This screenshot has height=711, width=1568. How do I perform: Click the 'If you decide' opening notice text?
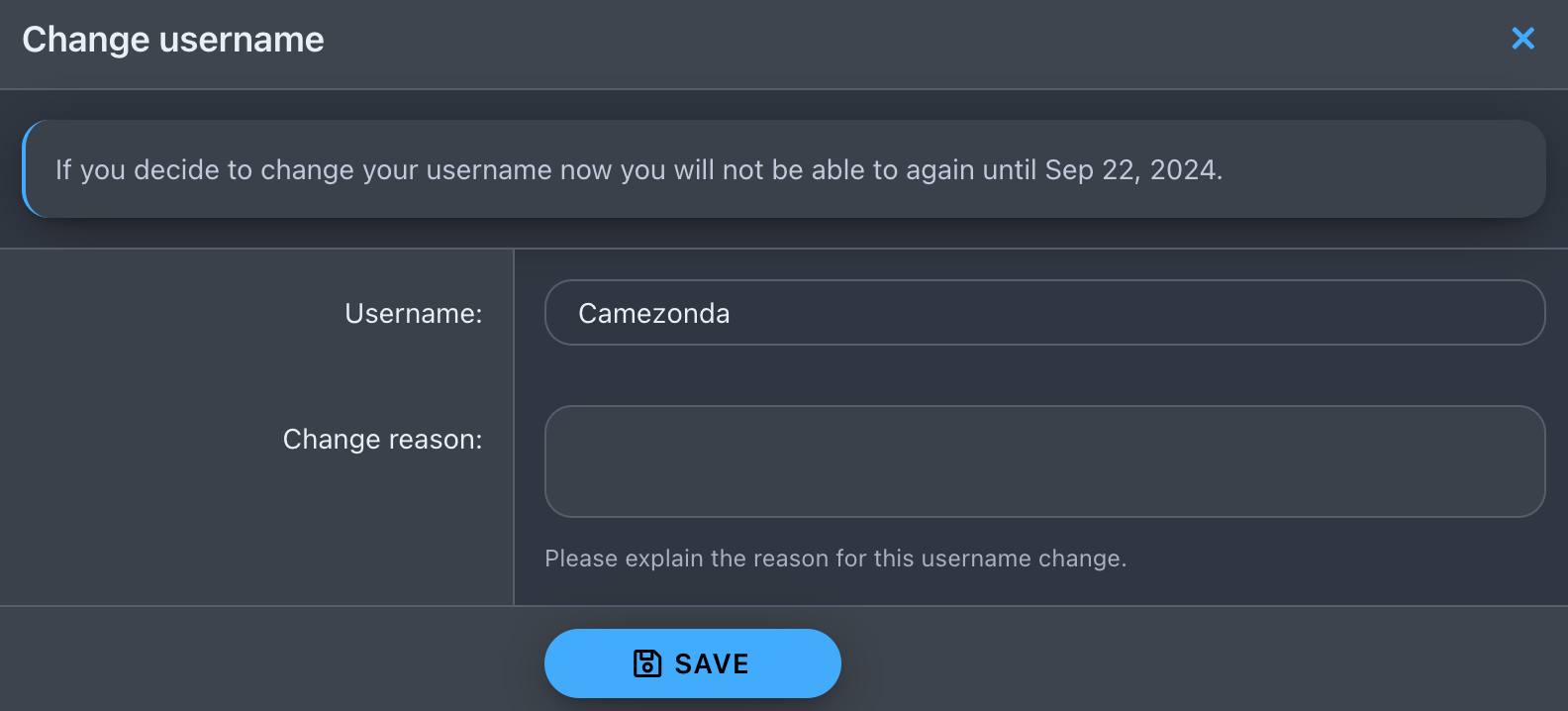(140, 170)
